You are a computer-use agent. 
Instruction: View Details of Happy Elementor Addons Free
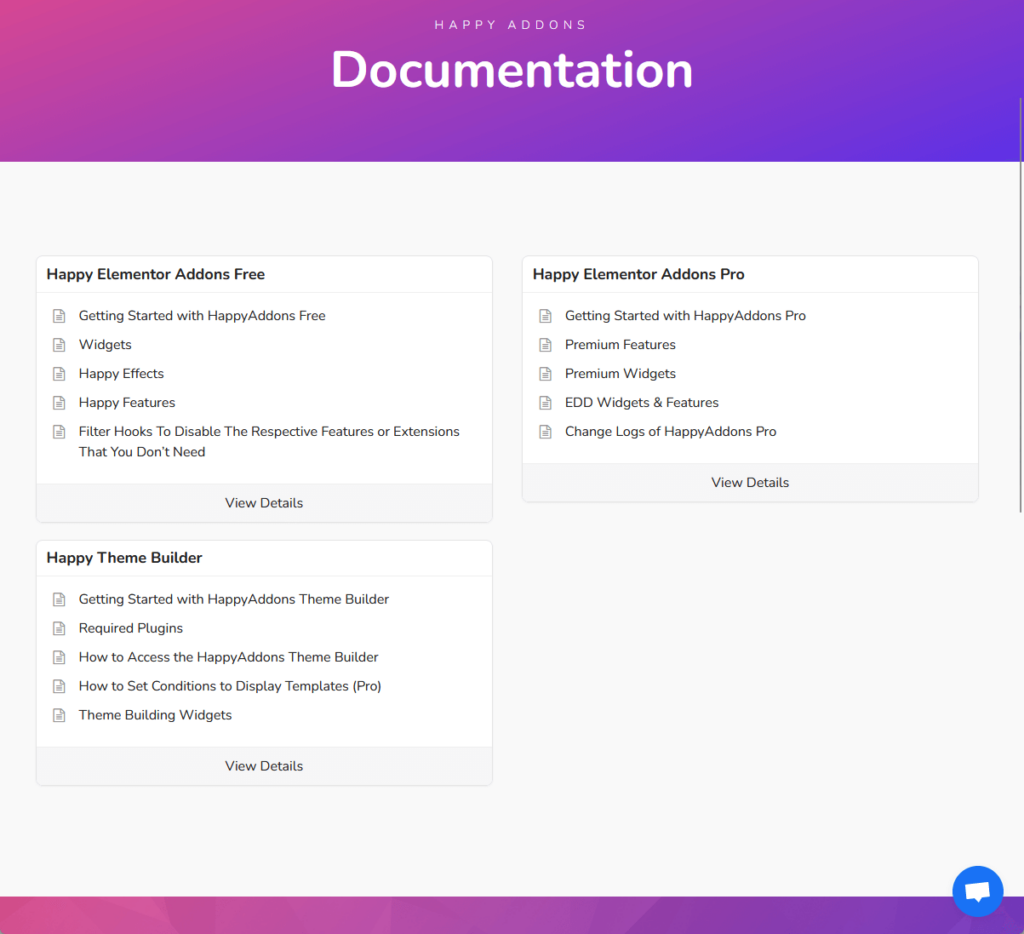(264, 503)
